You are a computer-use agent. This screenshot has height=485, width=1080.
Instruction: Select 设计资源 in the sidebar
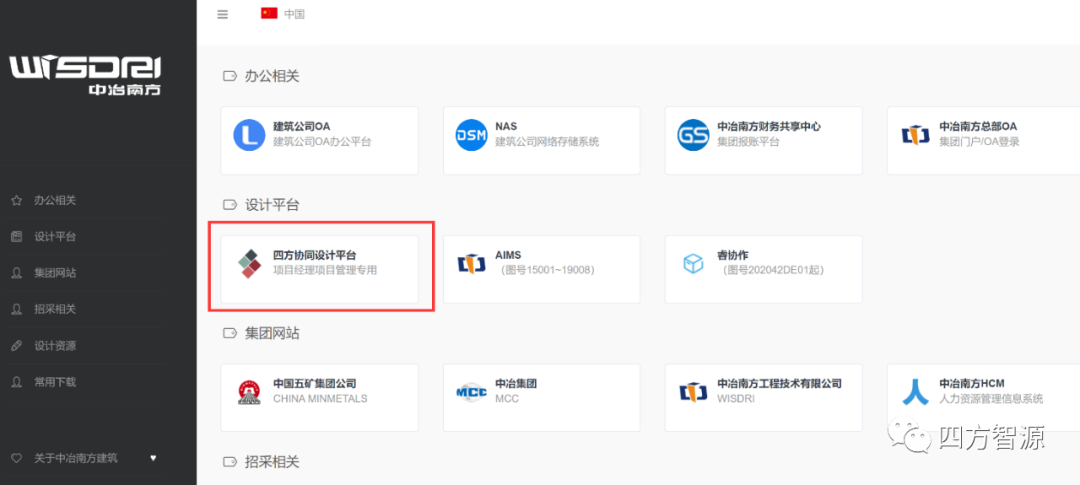55,346
